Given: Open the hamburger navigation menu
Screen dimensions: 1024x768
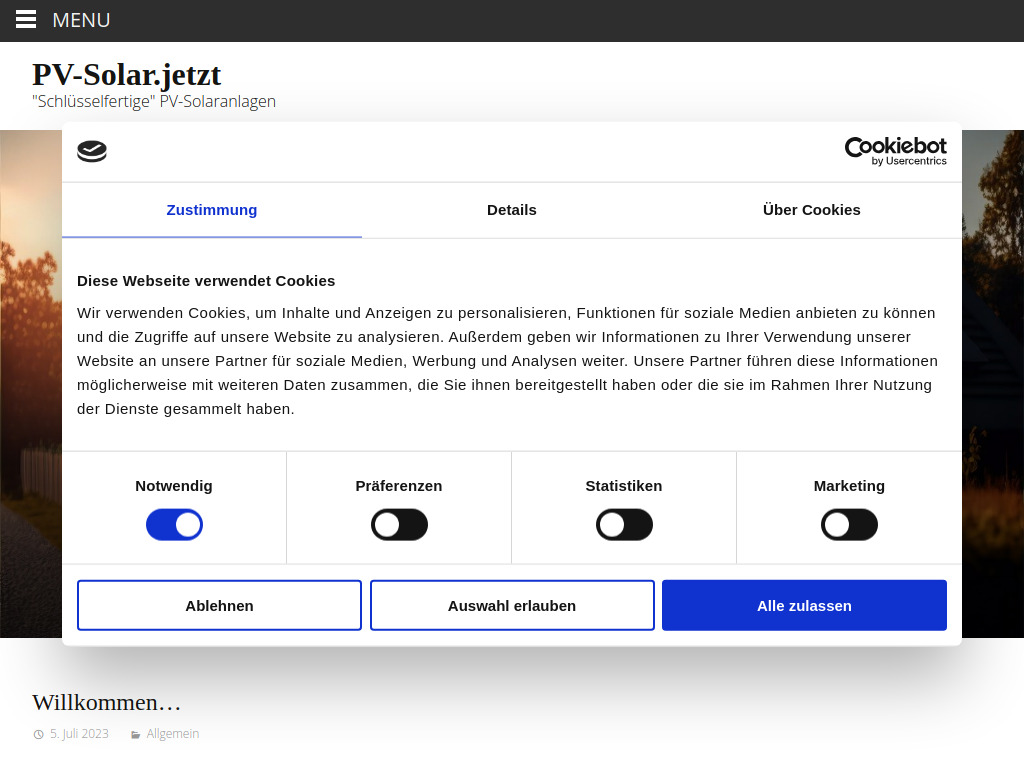Looking at the screenshot, I should 25,20.
